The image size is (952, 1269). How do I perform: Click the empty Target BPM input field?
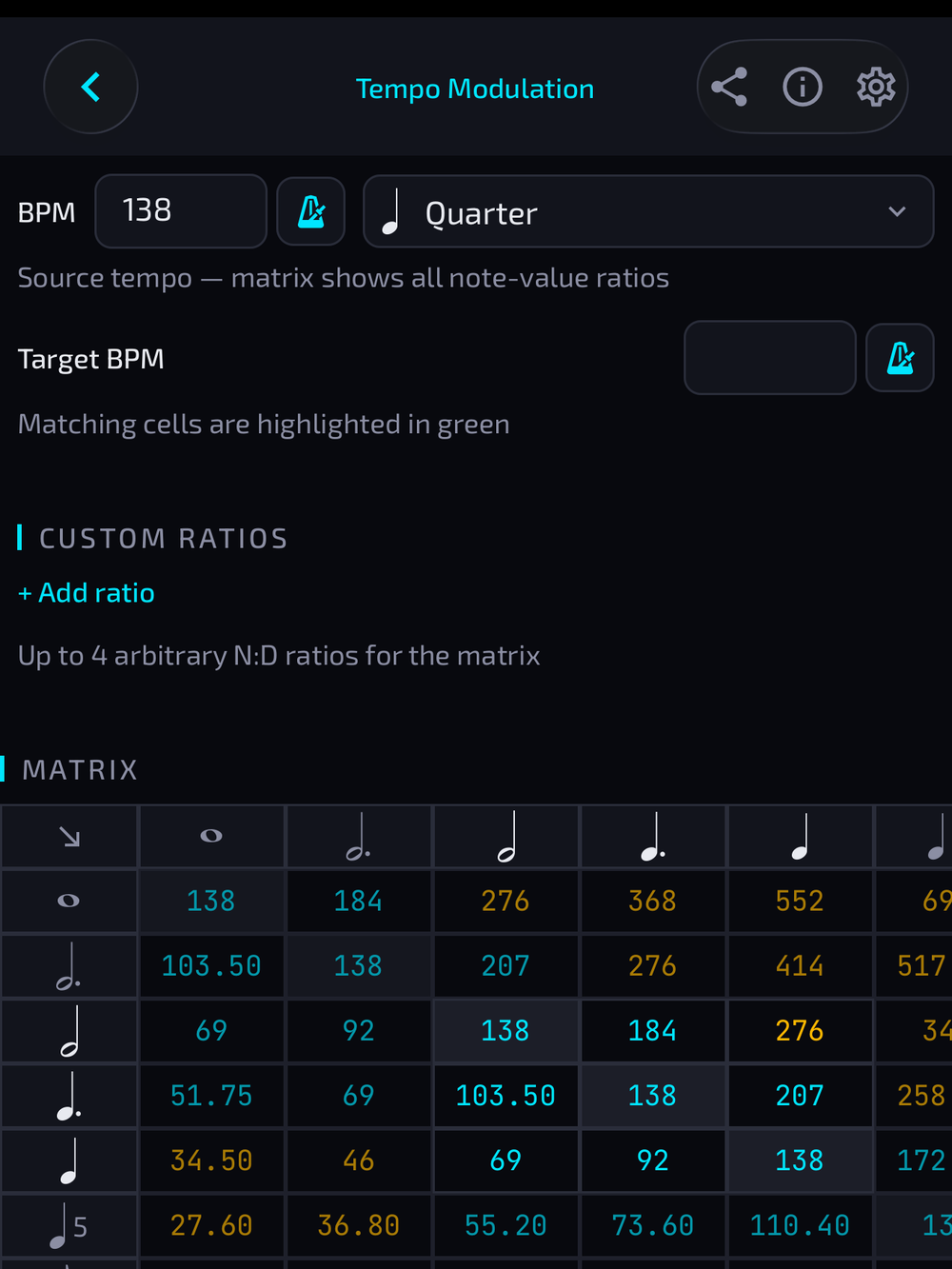[769, 358]
